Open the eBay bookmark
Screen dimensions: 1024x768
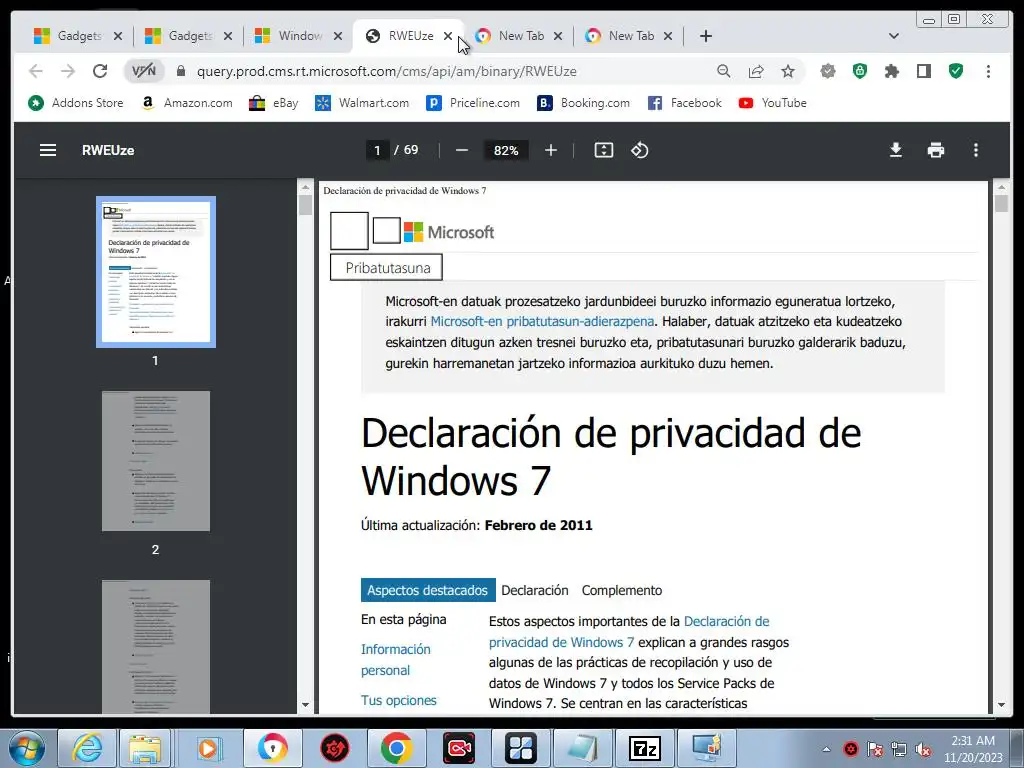point(274,103)
